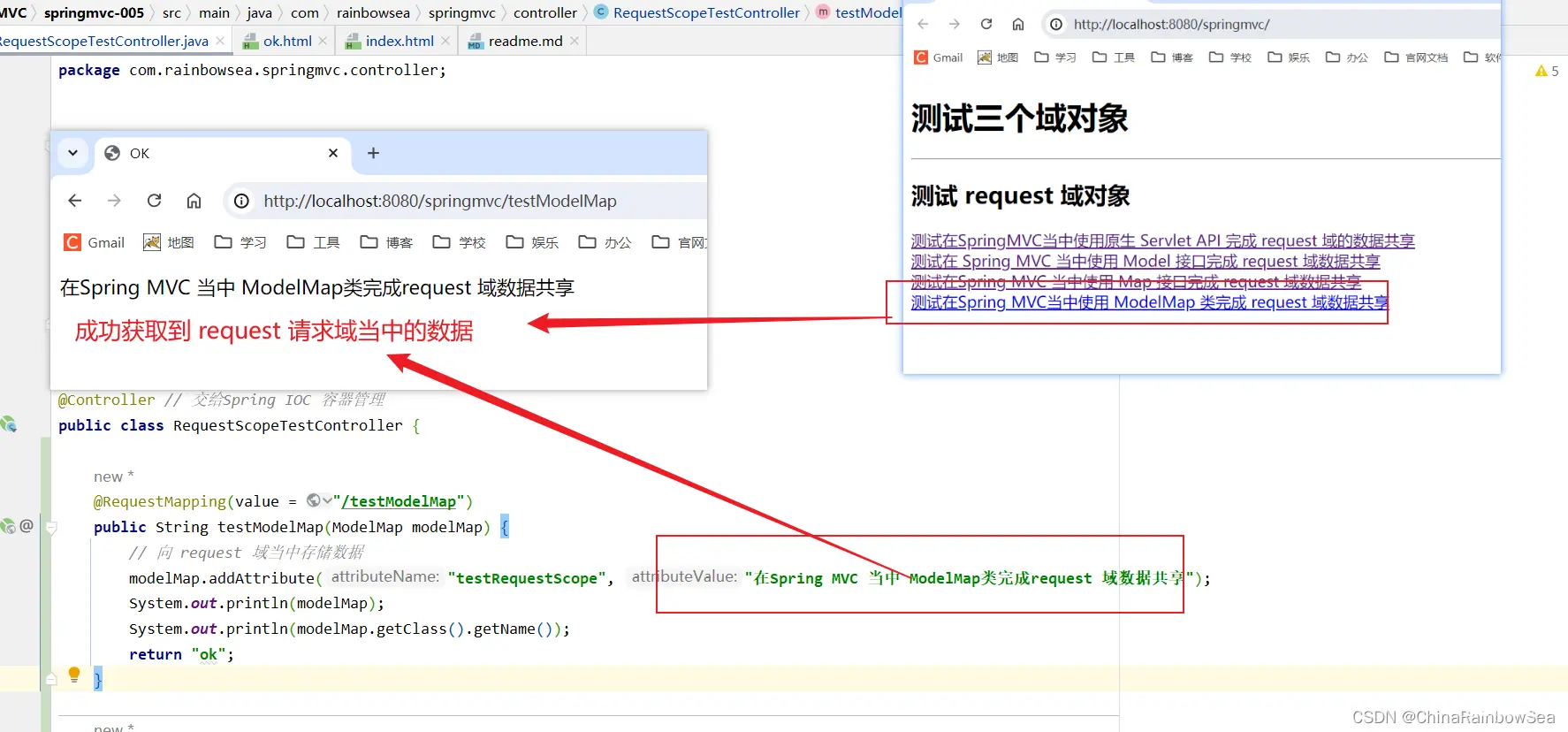Open the 学校 bookmark folder in the OK browser

pos(459,242)
